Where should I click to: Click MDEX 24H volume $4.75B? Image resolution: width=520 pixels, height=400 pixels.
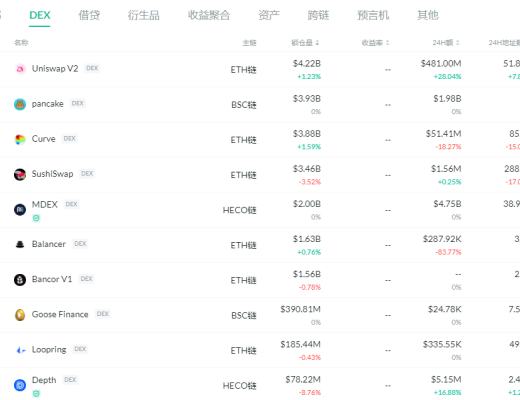447,204
